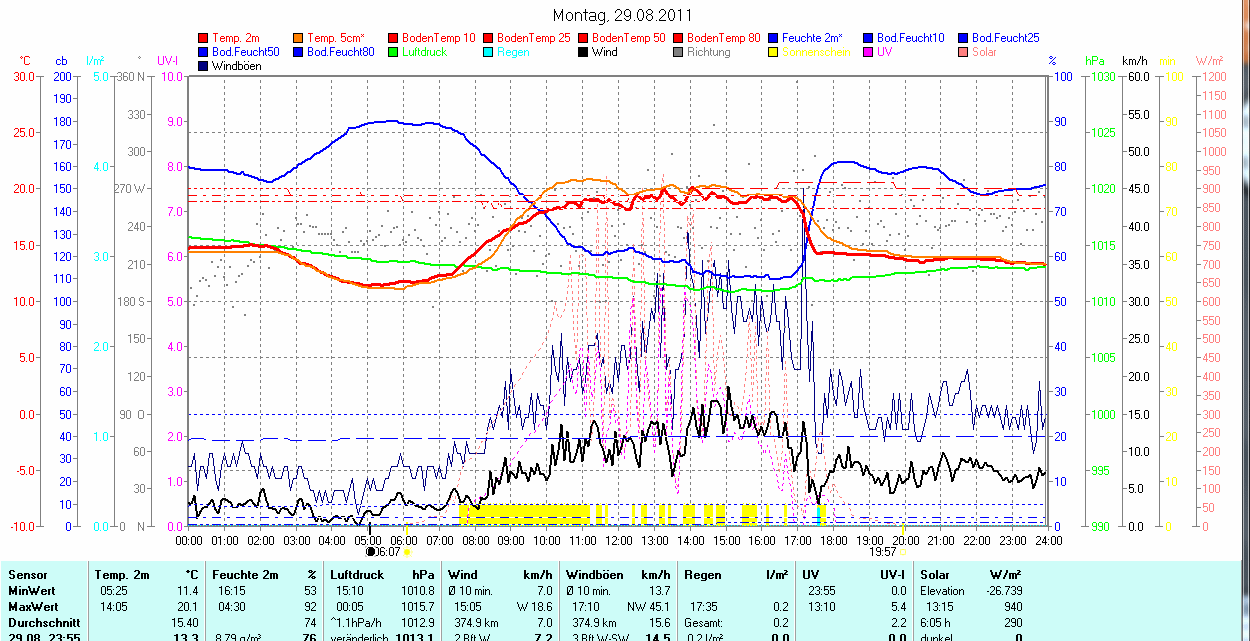Click the chart title Montag, 29.08.2011

pyautogui.click(x=621, y=15)
